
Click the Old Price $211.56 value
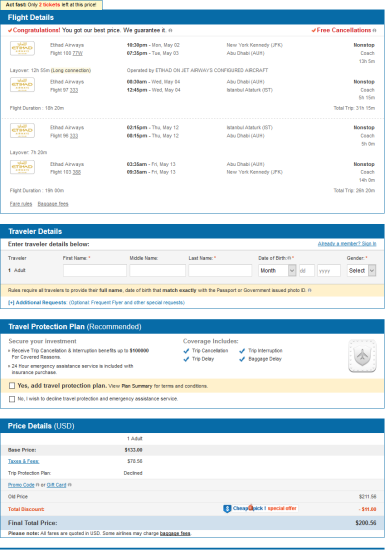tap(367, 497)
